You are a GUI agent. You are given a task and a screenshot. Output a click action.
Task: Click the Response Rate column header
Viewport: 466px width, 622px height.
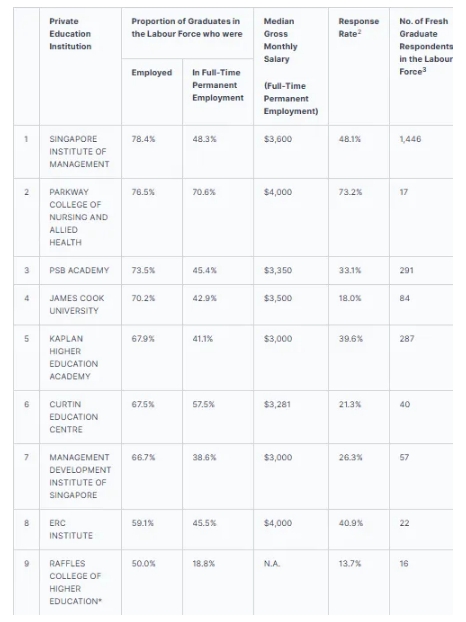click(359, 27)
